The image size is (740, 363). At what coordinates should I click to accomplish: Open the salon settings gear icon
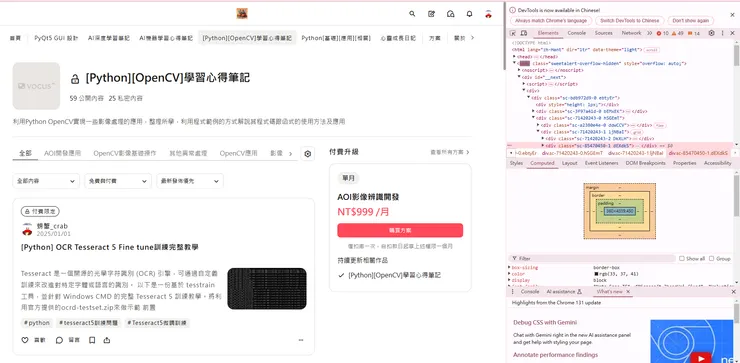(308, 154)
